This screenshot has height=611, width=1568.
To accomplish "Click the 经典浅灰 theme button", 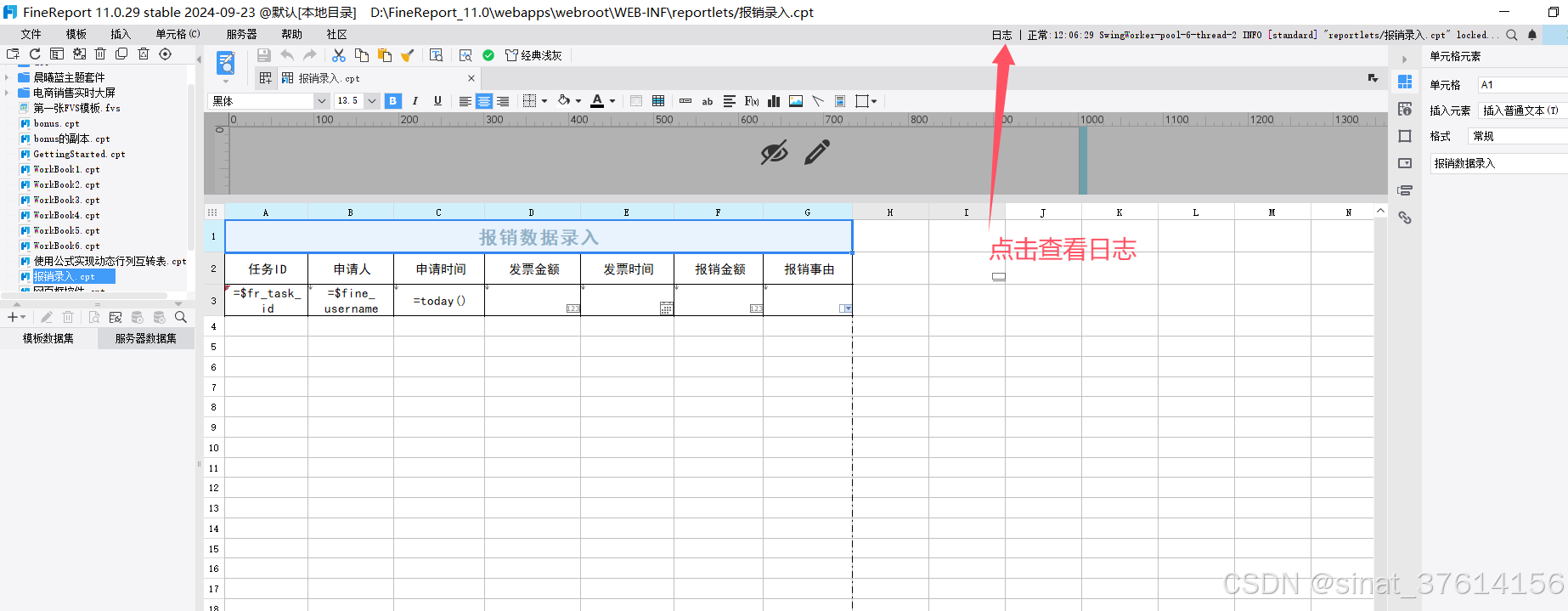I will [x=533, y=55].
